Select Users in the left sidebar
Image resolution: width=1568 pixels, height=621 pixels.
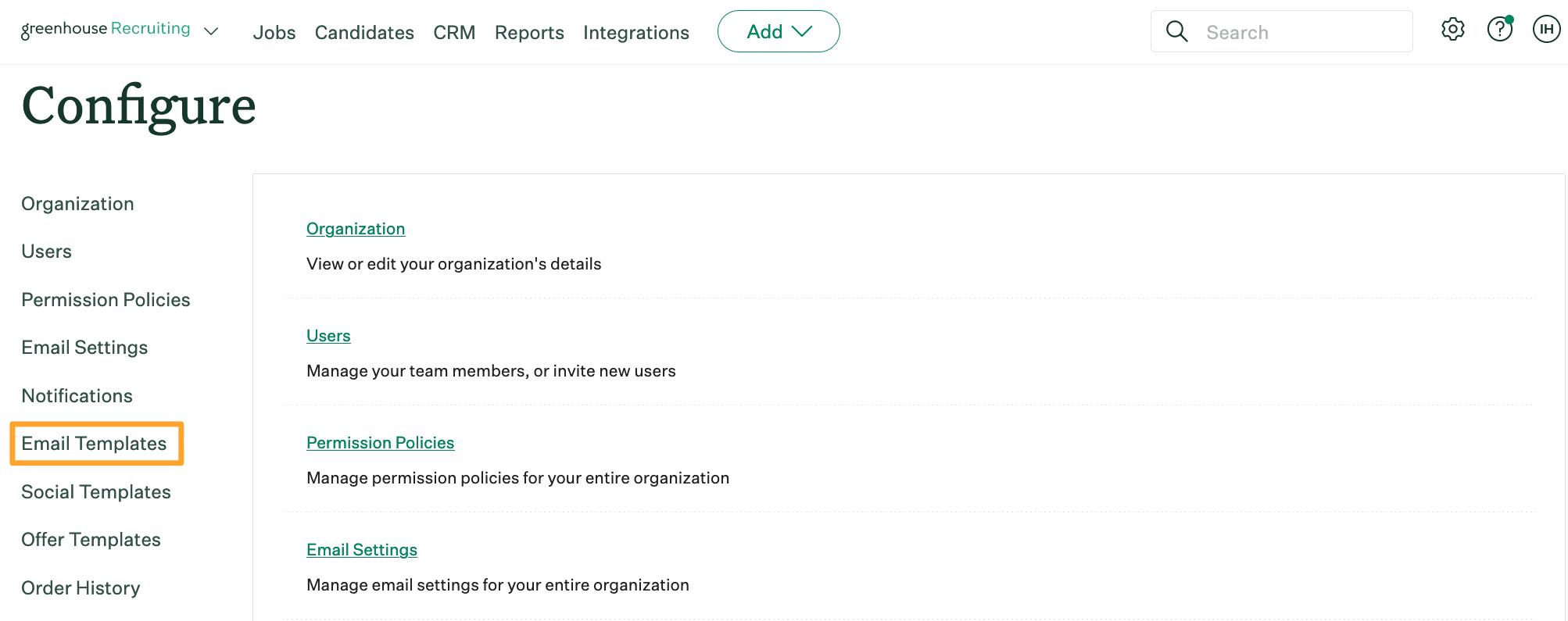point(46,252)
